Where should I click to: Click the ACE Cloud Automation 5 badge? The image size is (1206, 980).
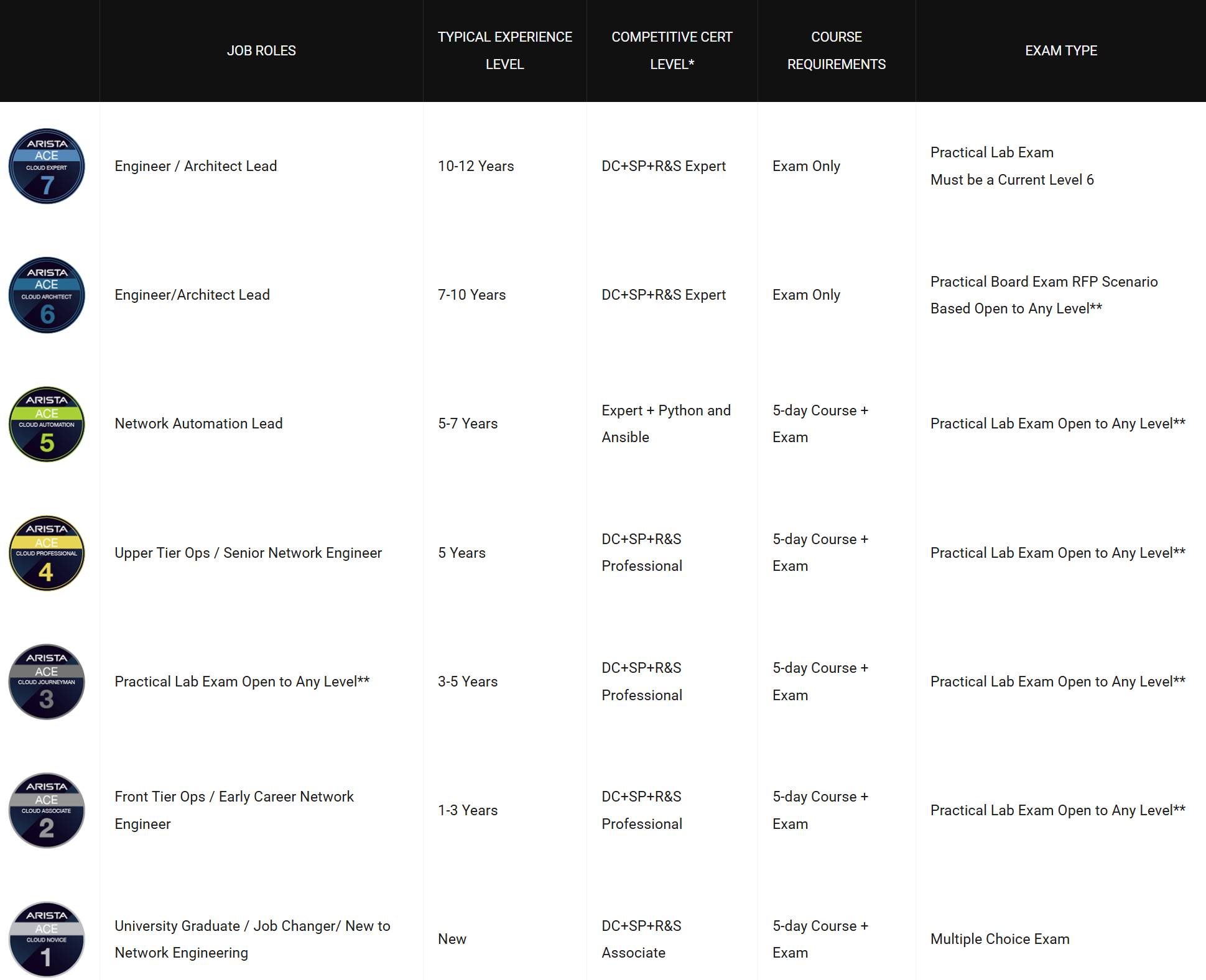pos(47,424)
